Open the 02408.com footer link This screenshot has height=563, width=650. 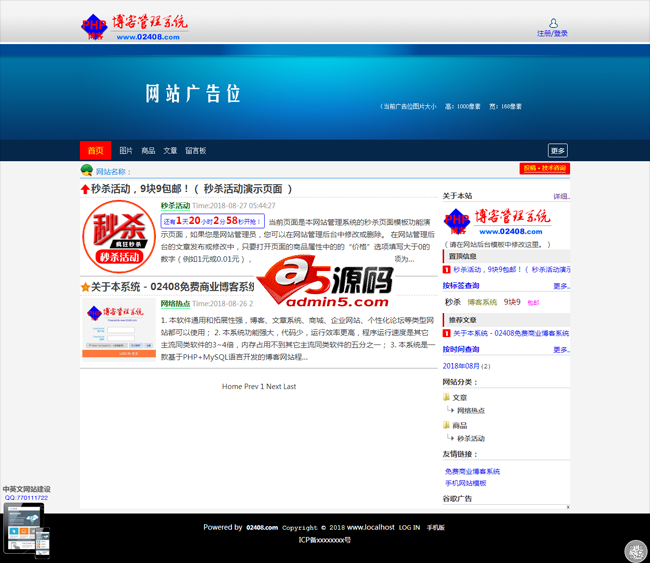[x=262, y=527]
